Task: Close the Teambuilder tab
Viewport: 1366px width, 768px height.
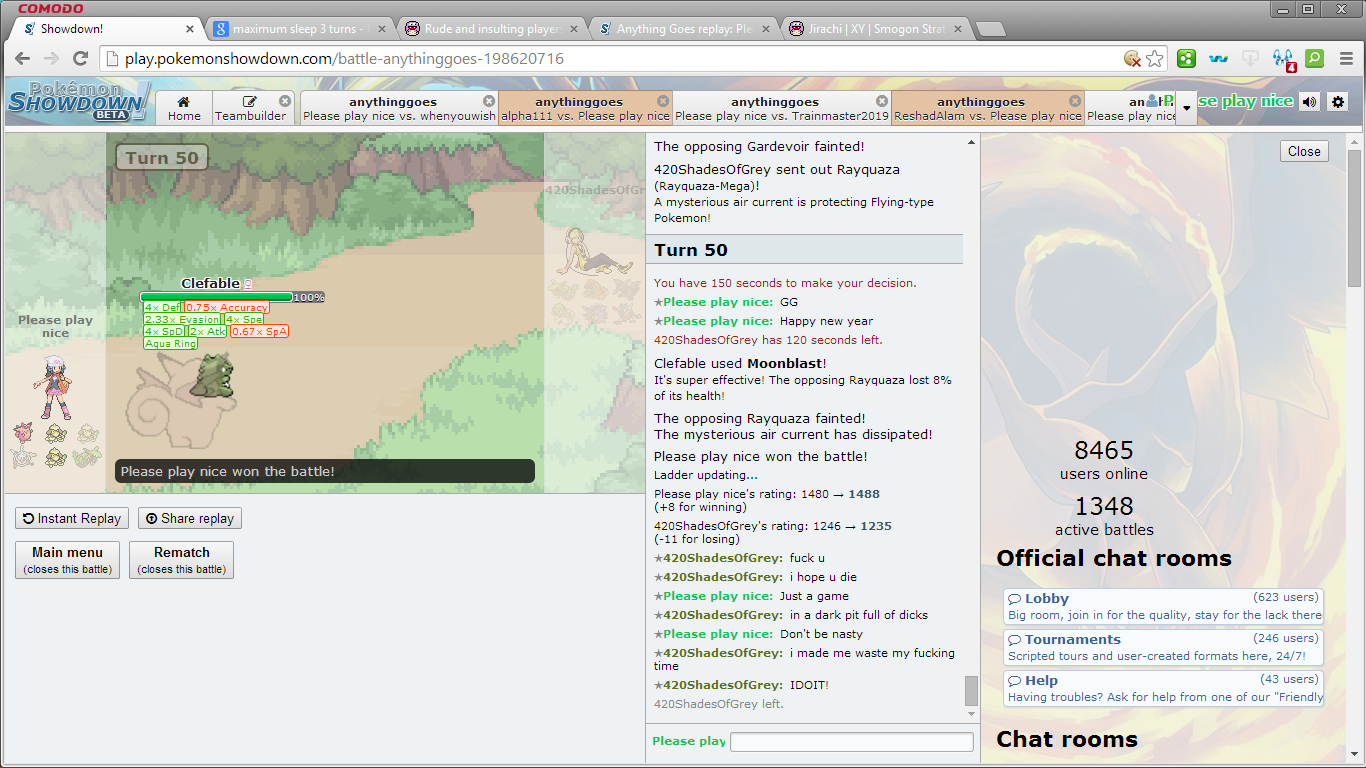Action: [x=285, y=101]
